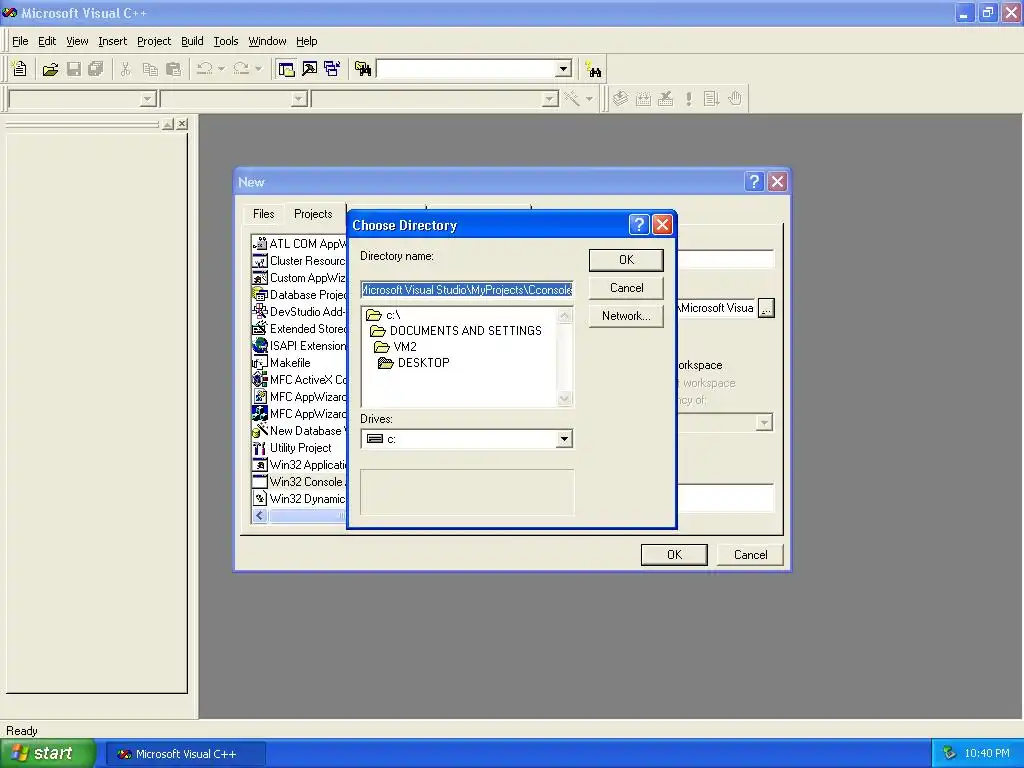Screen dimensions: 1024x768
Task: Open the WizardBar actions dropdown arrow
Action: tap(589, 99)
